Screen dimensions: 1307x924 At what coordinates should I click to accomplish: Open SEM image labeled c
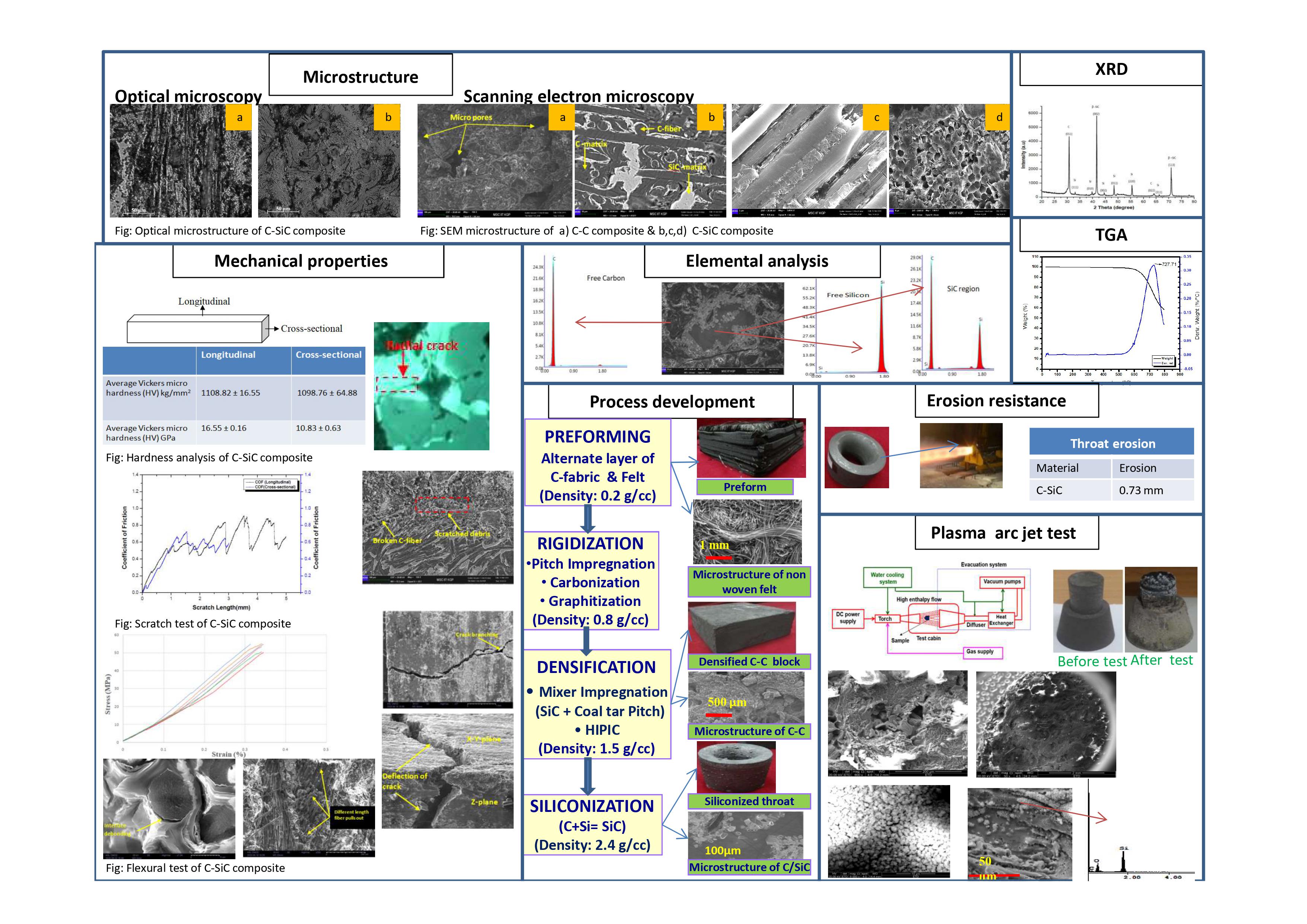point(809,161)
